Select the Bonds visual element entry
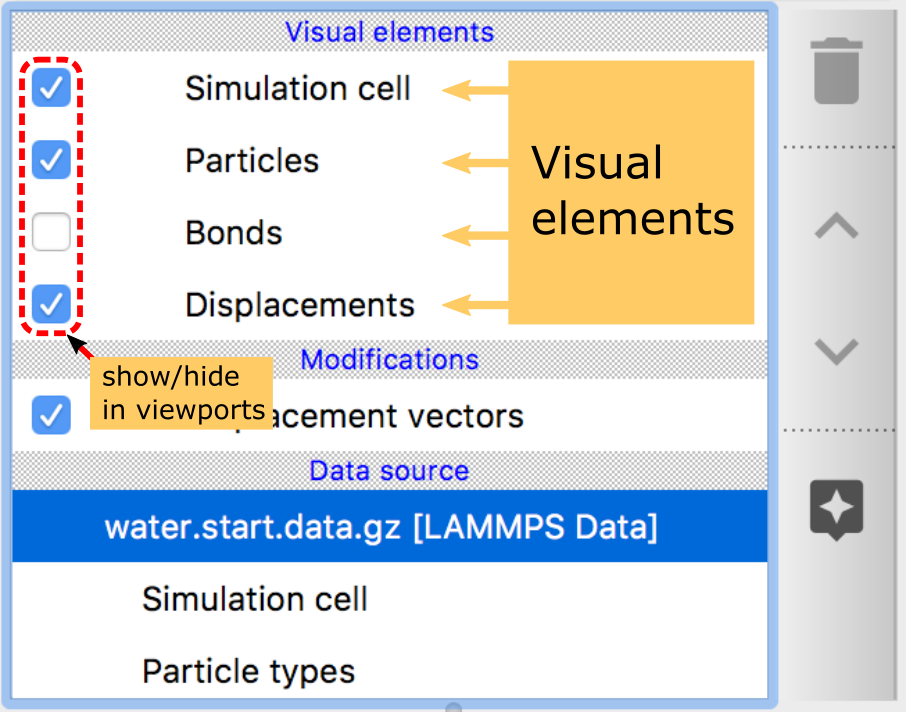 coord(234,233)
